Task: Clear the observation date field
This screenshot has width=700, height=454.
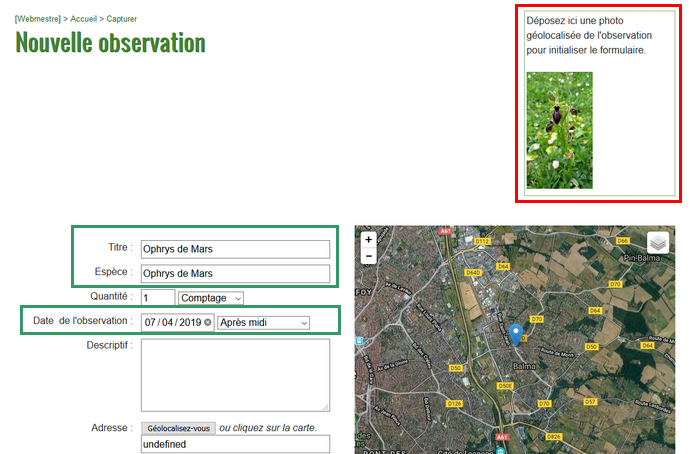Action: pos(208,323)
